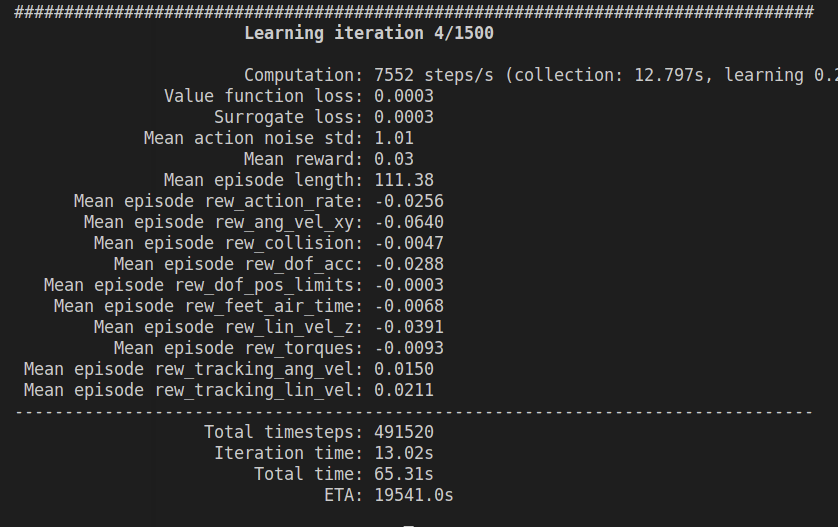Screen dimensions: 838x527
Task: Click the 'Learning iteration 4/1500' heading
Action: [x=368, y=33]
